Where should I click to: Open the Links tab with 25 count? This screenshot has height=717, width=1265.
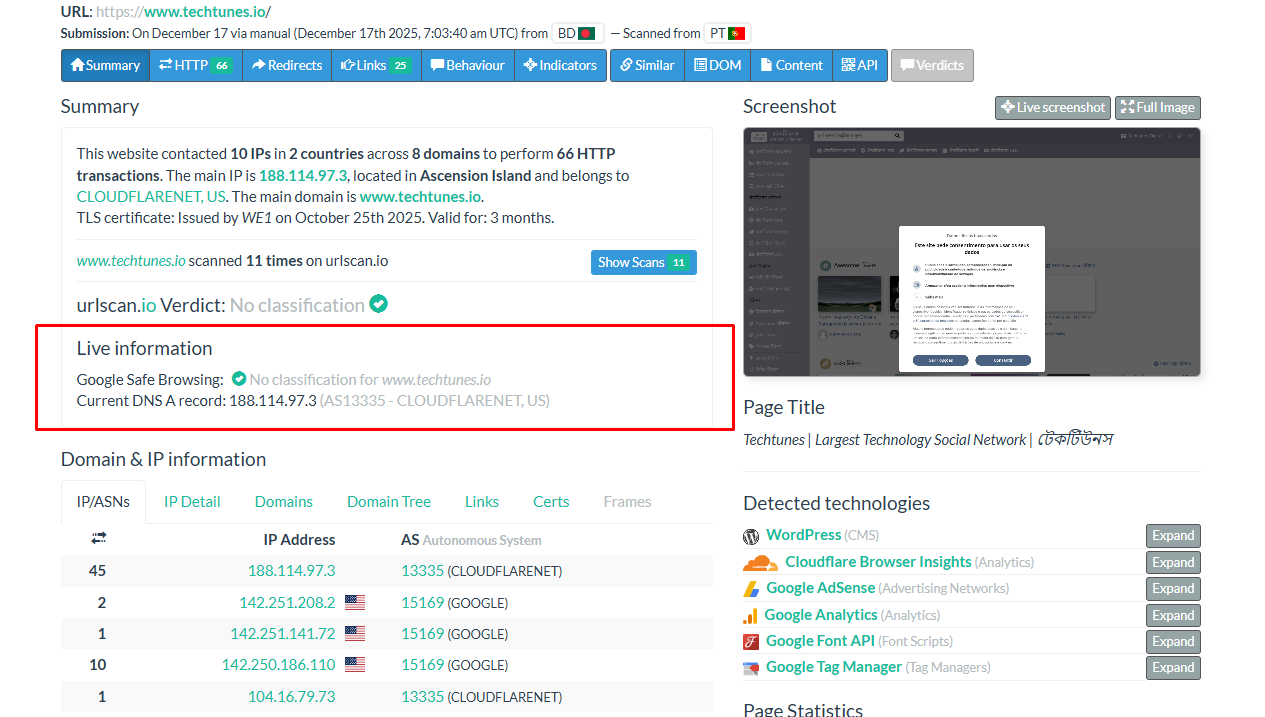[x=376, y=65]
